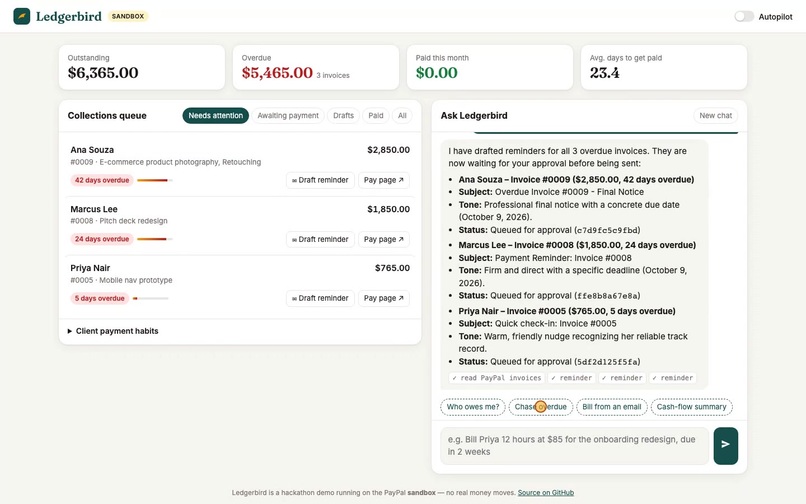Image resolution: width=806 pixels, height=504 pixels.
Task: Click the Ledgerbird bird logo icon
Action: 22,16
